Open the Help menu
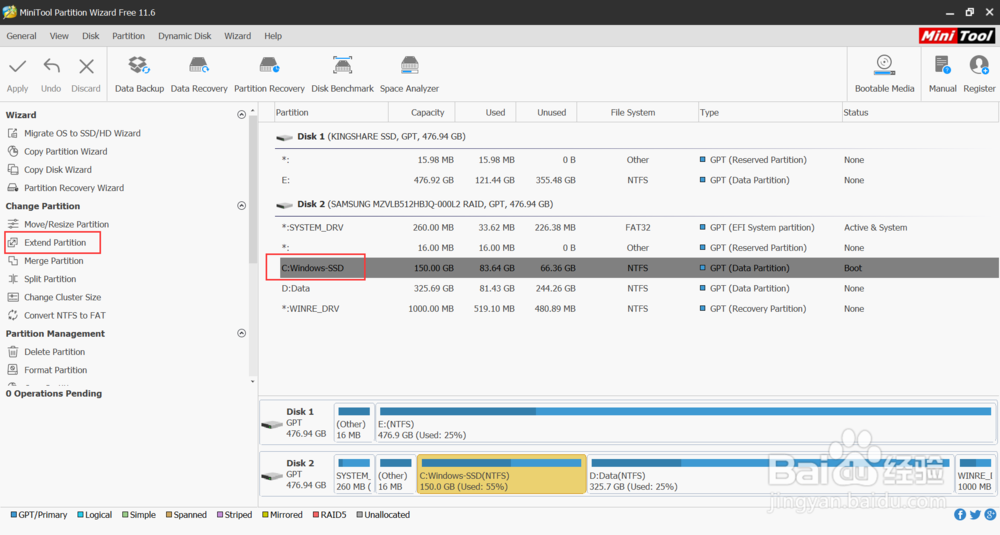Viewport: 1000px width, 535px height. tap(273, 36)
